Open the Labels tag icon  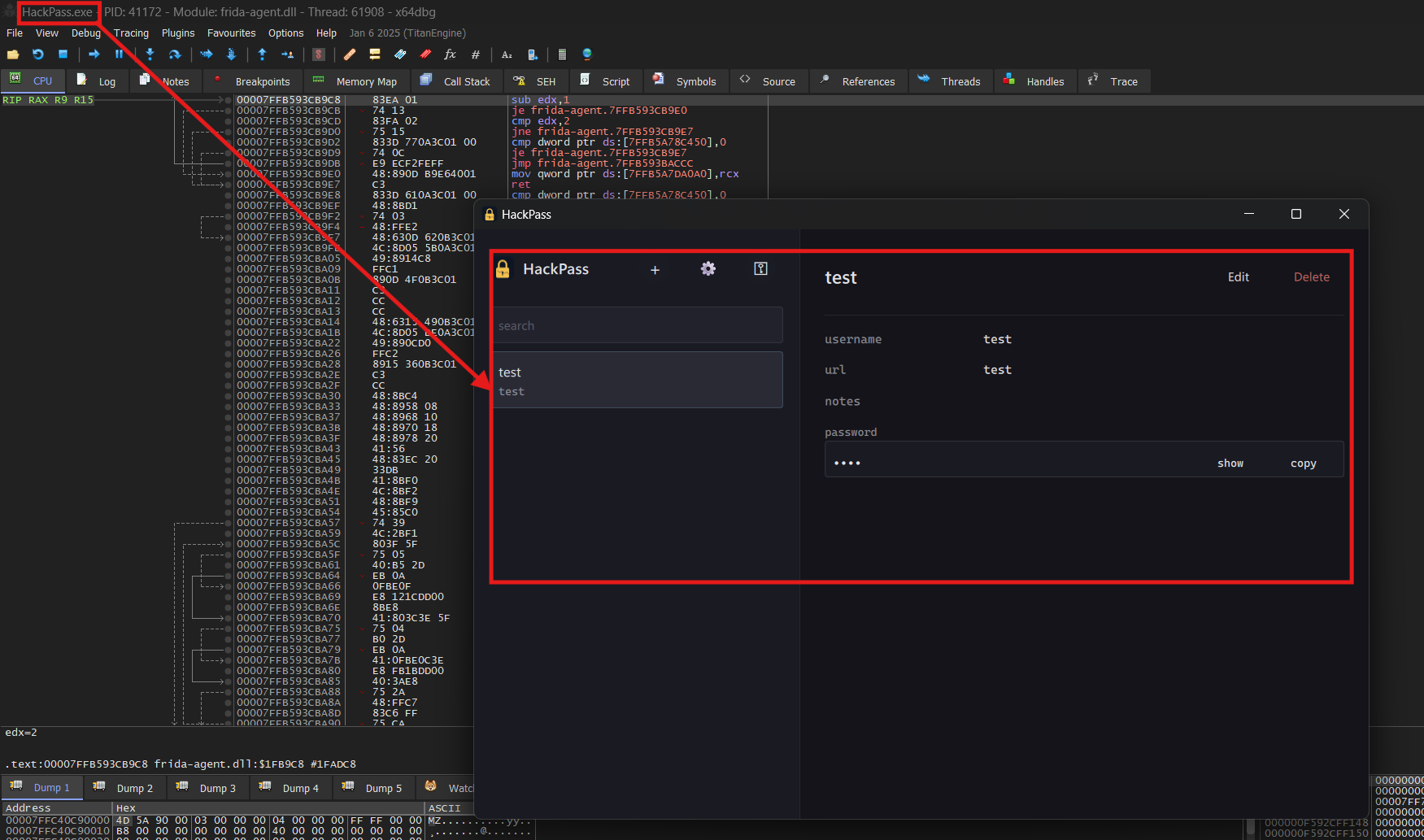(x=400, y=54)
